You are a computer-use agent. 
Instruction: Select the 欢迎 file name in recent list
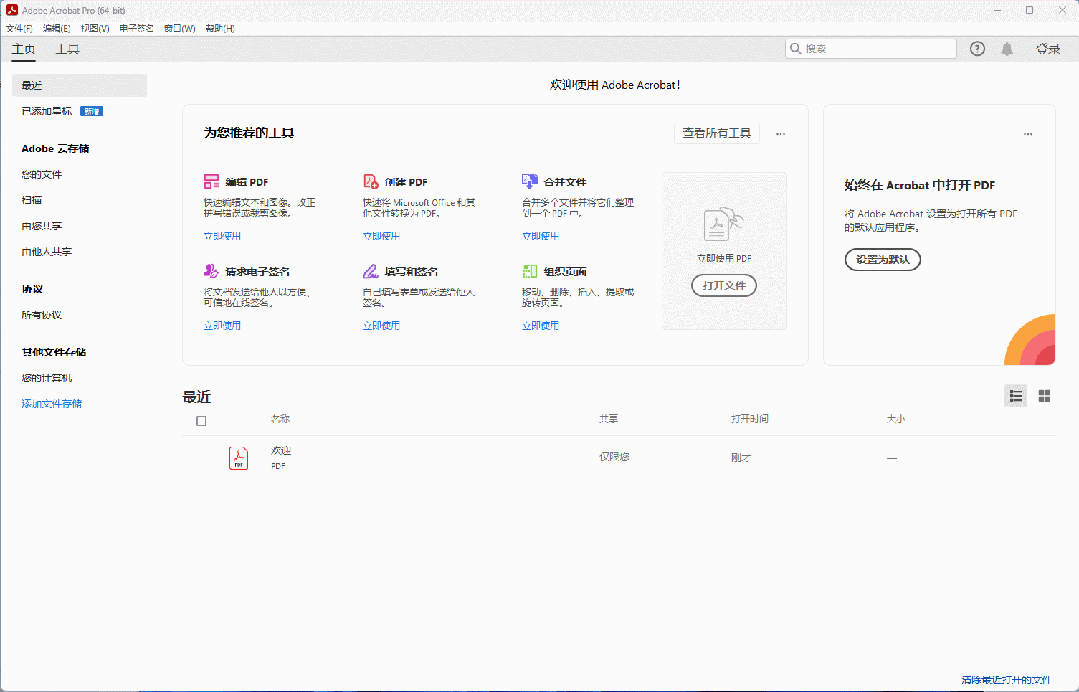click(281, 451)
